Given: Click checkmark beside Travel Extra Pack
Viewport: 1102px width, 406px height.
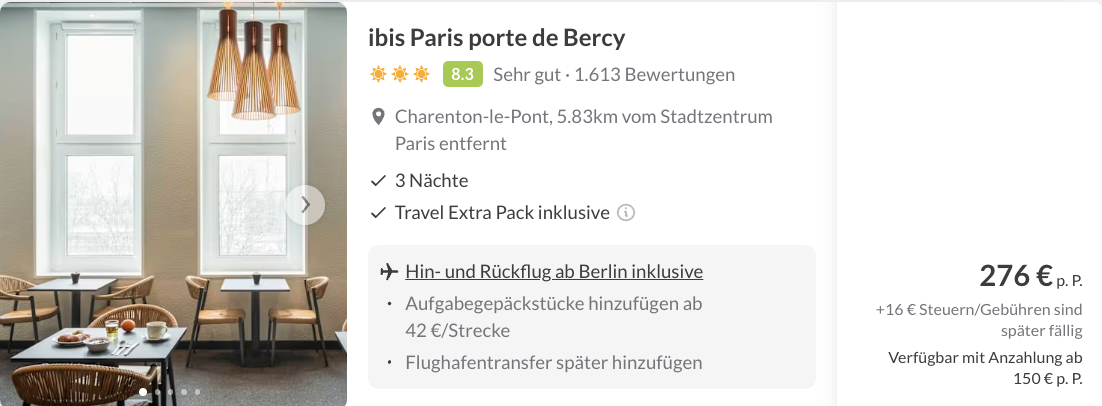Looking at the screenshot, I should tap(378, 213).
